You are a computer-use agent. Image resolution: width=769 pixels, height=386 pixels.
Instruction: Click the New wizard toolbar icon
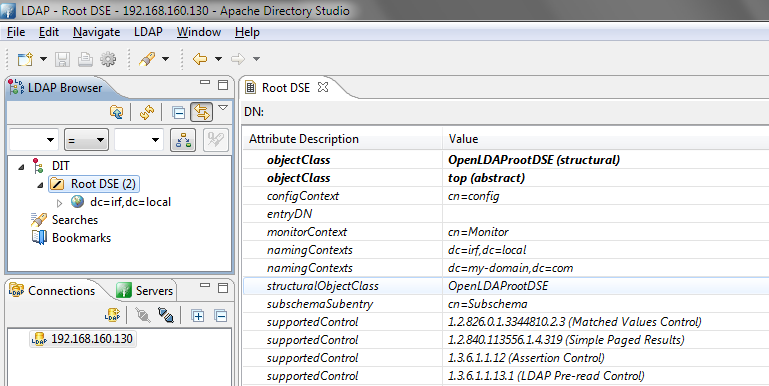[25, 59]
